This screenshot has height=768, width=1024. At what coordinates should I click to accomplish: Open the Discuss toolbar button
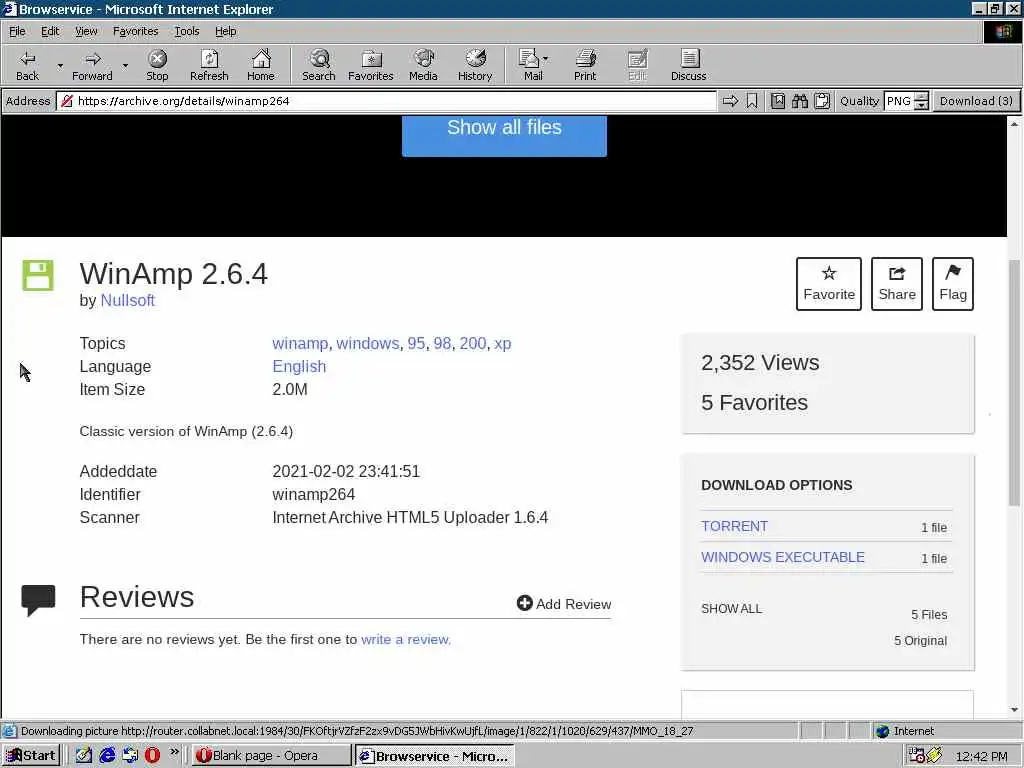pyautogui.click(x=688, y=65)
